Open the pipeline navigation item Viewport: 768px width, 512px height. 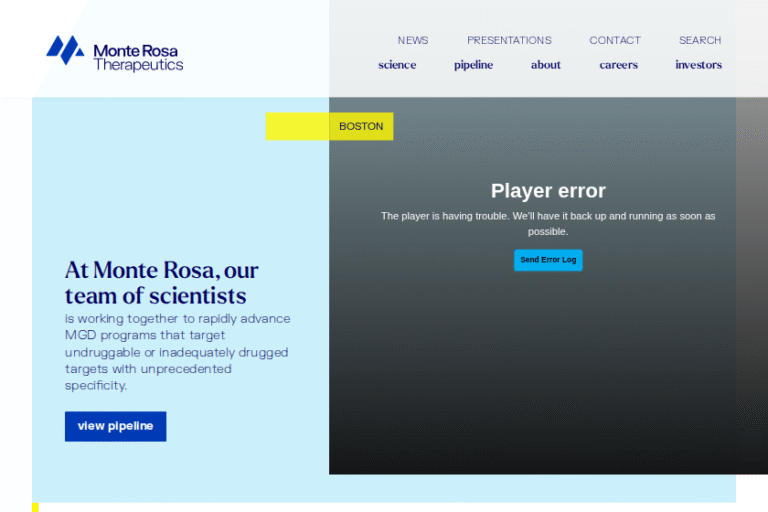pos(473,65)
